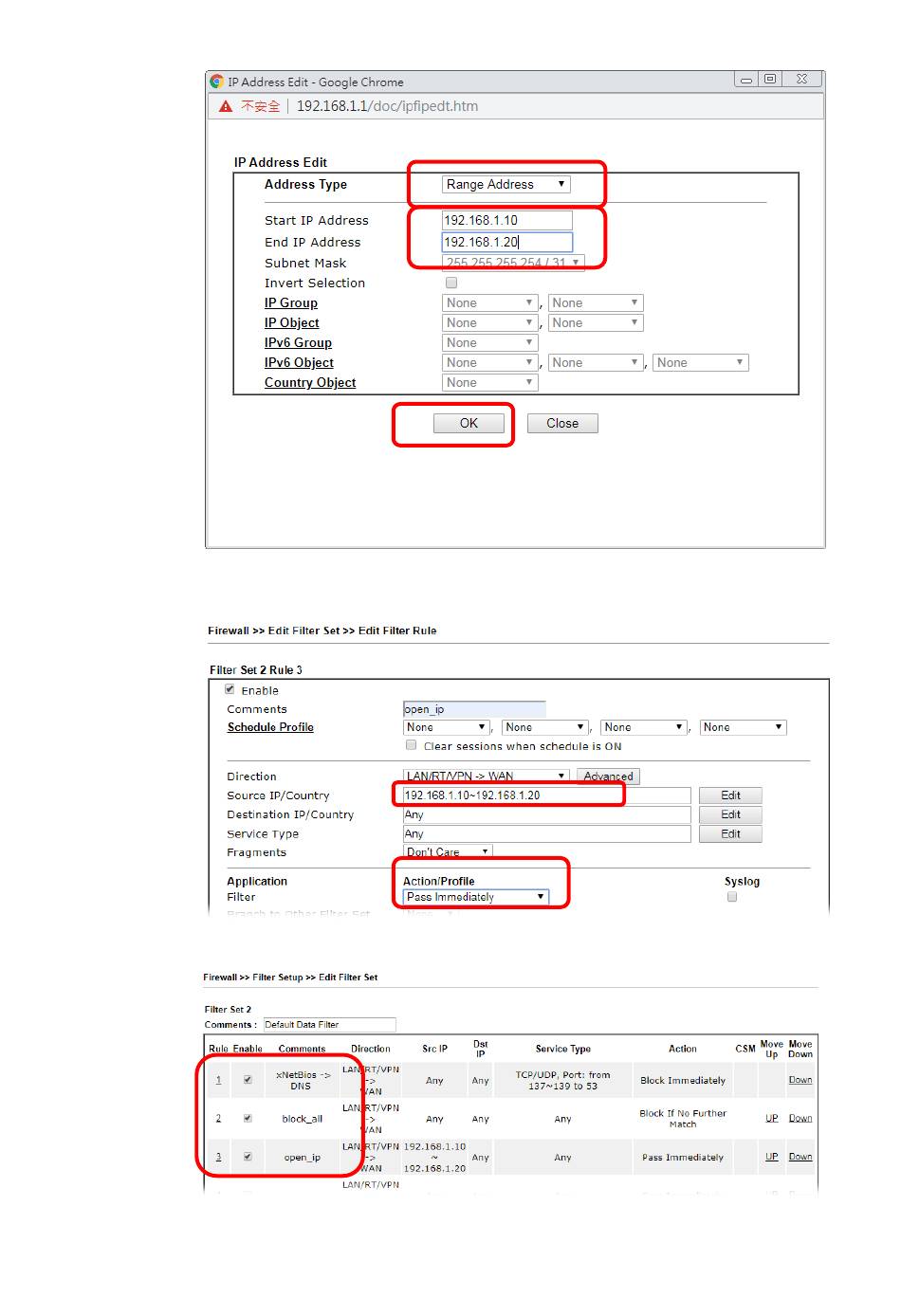Image resolution: width=901 pixels, height=1316 pixels.
Task: Move the open_ip rule 3 UP
Action: (772, 1157)
